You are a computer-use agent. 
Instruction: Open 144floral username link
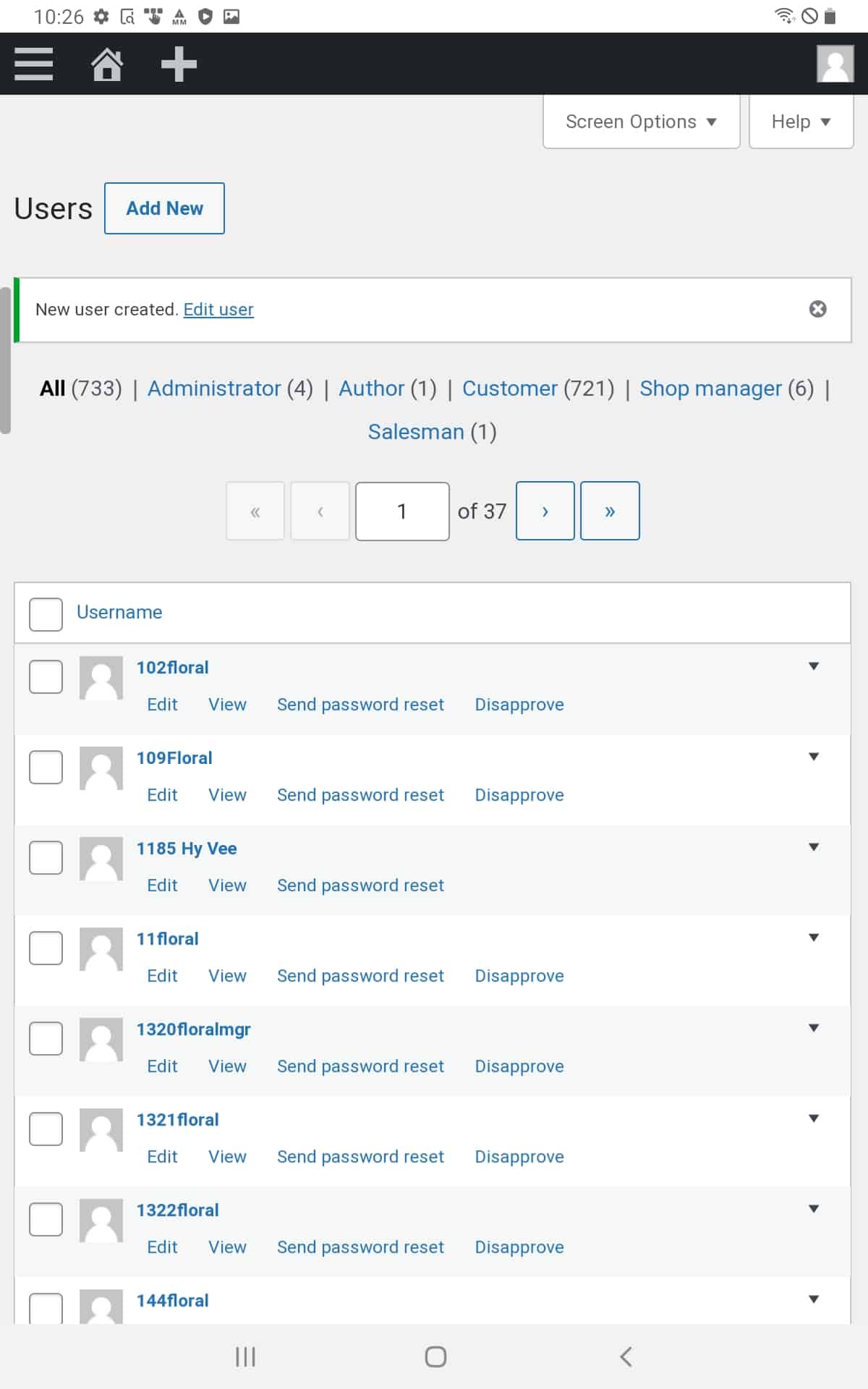172,1301
